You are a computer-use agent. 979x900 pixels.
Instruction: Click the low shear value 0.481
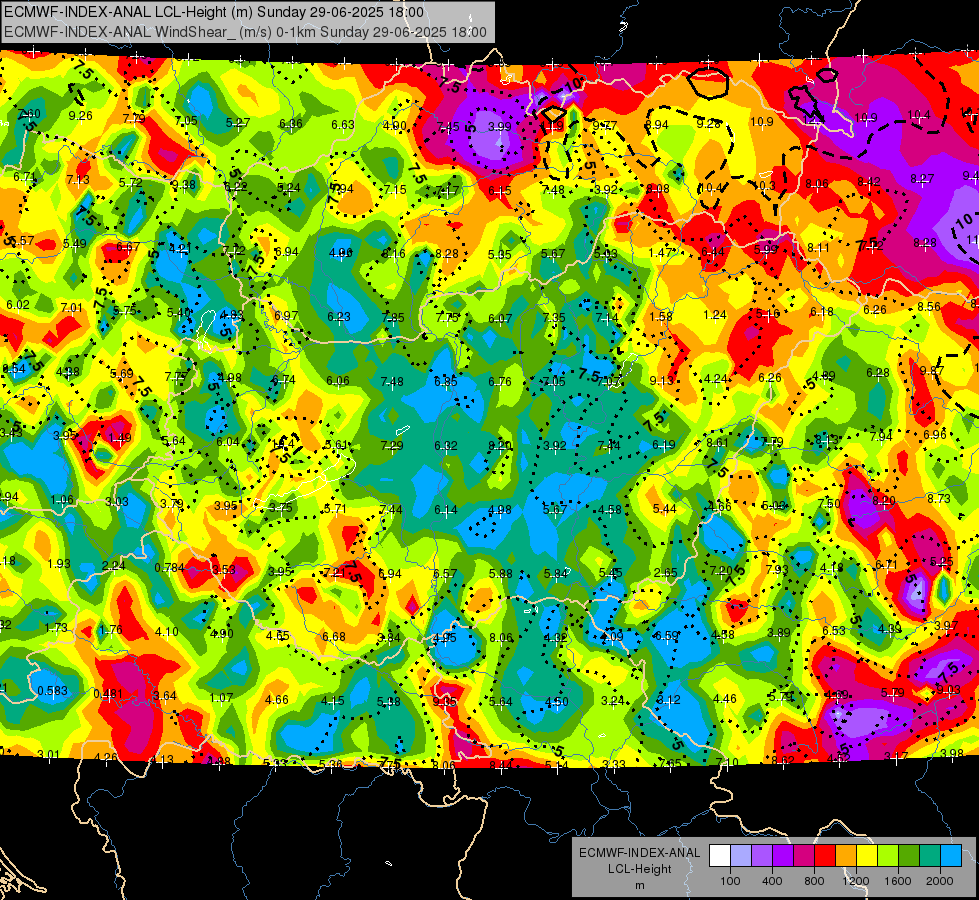[108, 693]
